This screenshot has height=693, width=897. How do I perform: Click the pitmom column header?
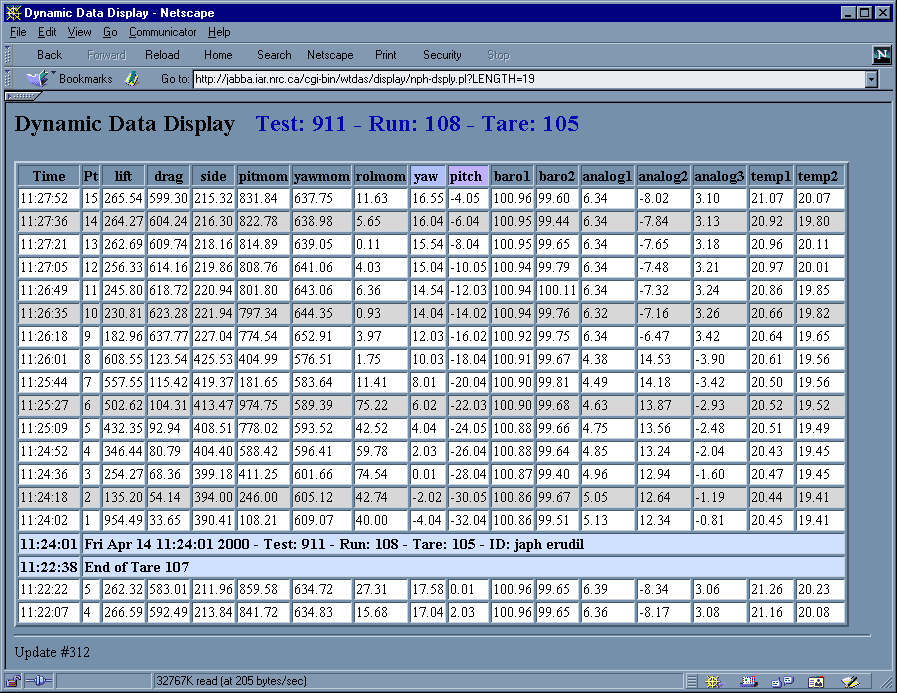pos(263,176)
